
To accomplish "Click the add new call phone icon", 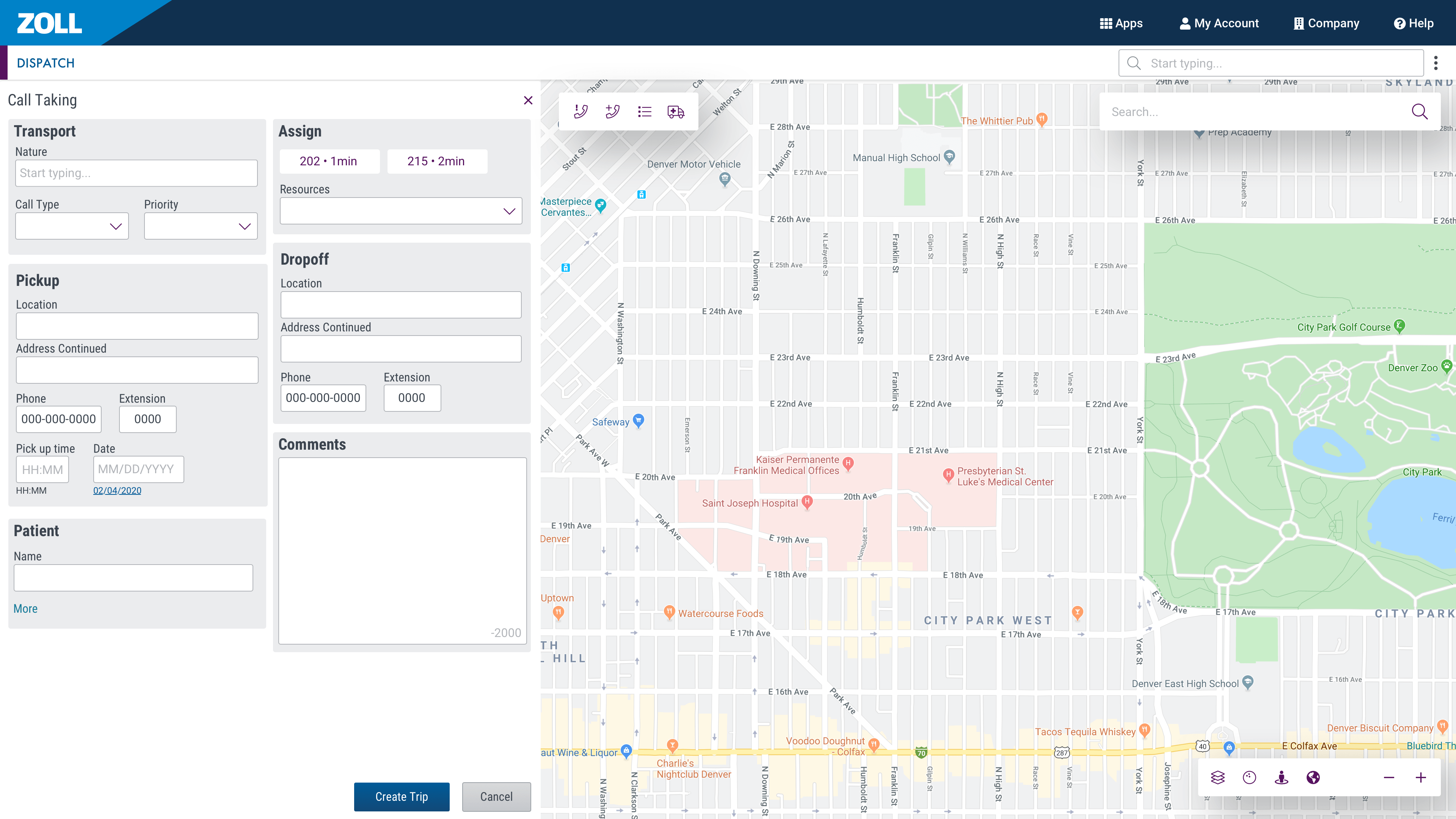I will tap(612, 111).
